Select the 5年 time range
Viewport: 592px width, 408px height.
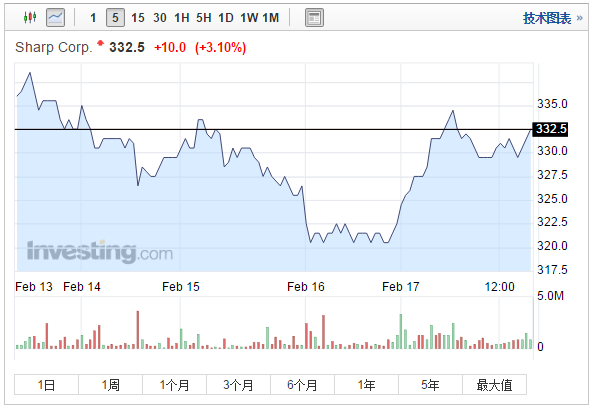coord(430,385)
